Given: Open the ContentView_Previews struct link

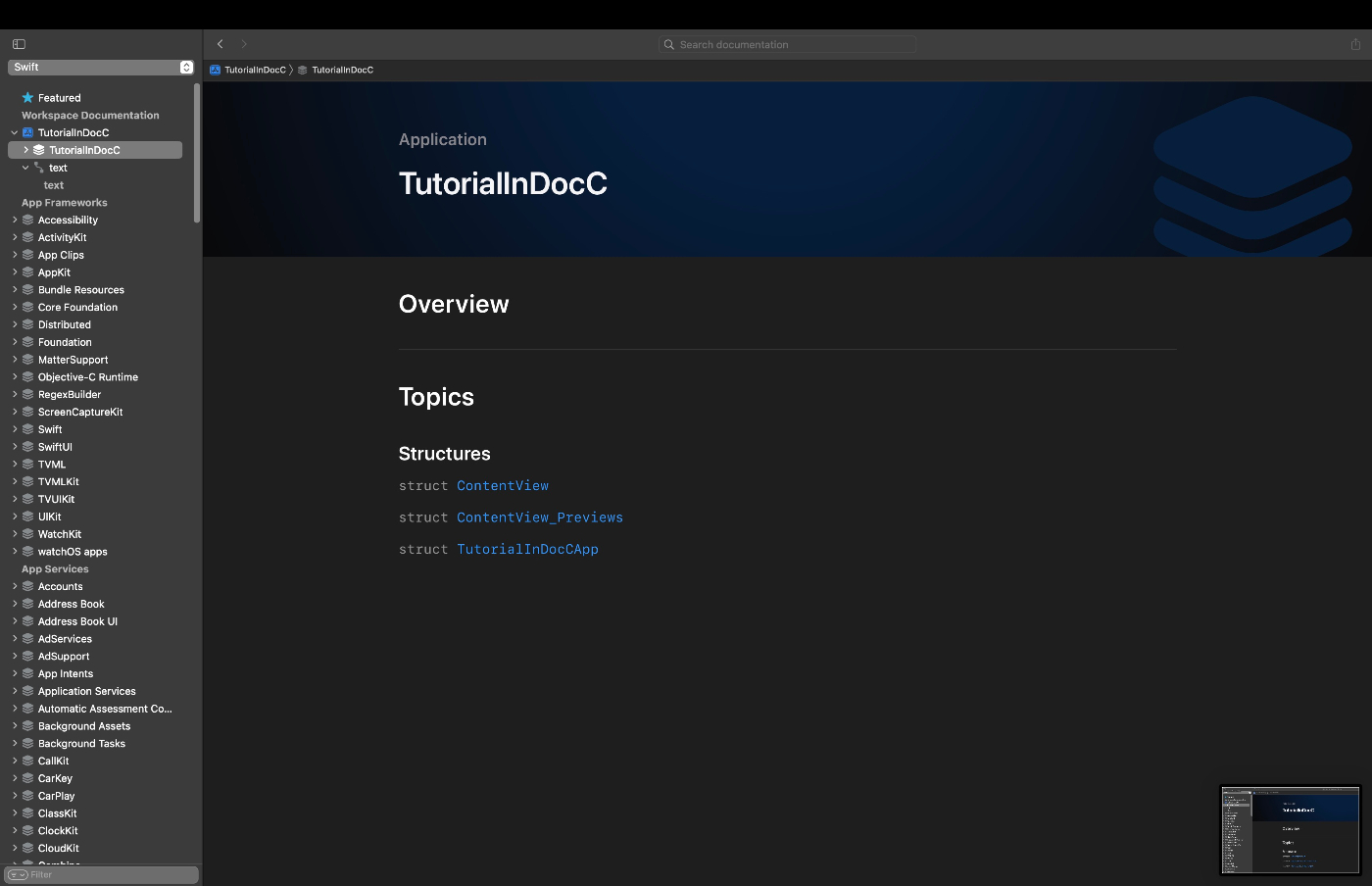Looking at the screenshot, I should coord(540,517).
